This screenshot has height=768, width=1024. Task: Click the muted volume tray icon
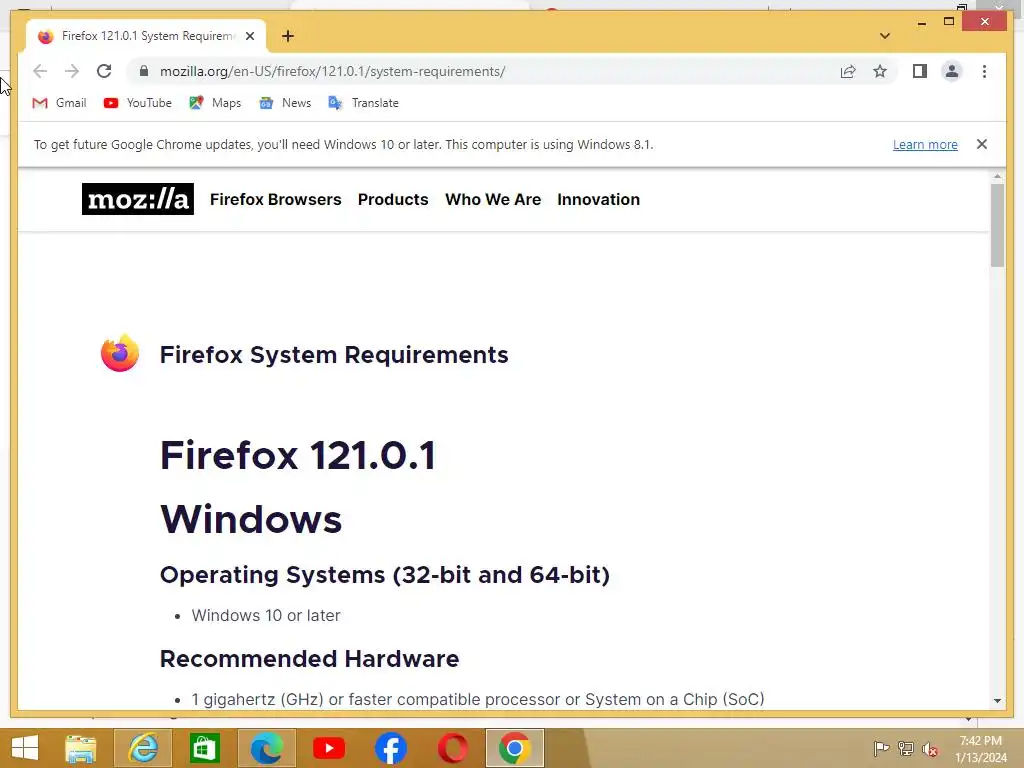click(929, 748)
